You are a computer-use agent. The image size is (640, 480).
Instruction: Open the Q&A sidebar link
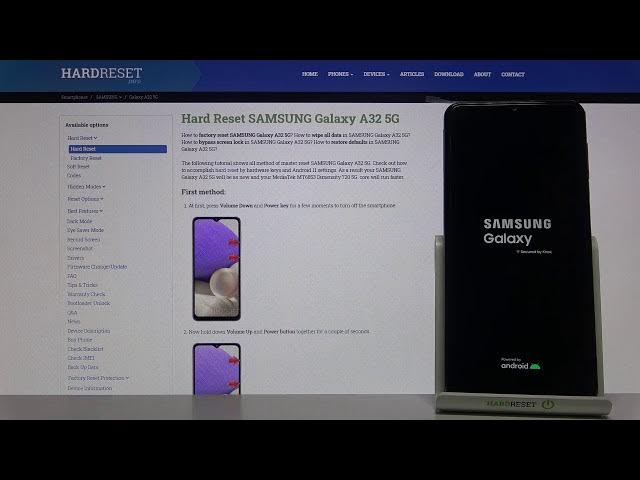coord(72,312)
